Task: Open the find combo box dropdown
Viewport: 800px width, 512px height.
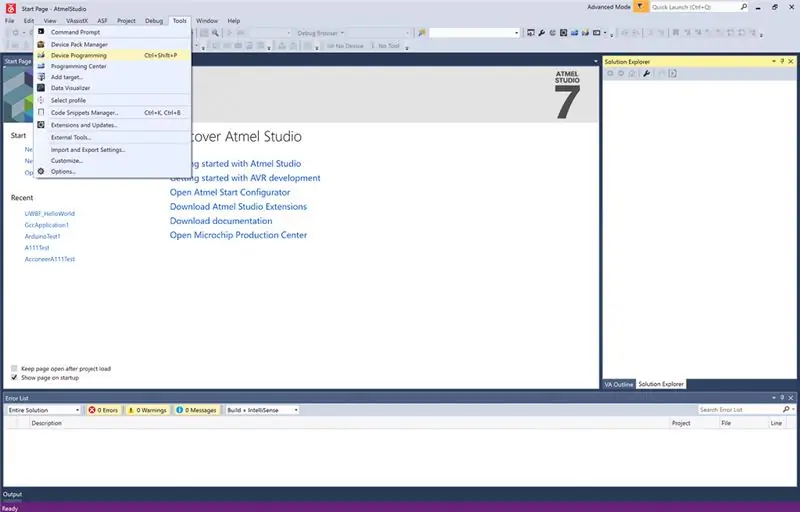Action: click(516, 33)
